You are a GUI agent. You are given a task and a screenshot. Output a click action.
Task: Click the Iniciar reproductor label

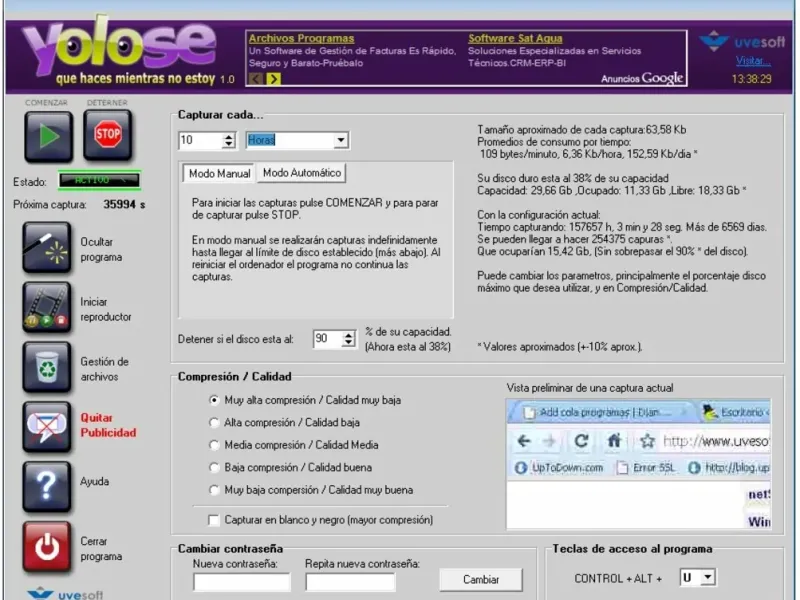point(106,309)
